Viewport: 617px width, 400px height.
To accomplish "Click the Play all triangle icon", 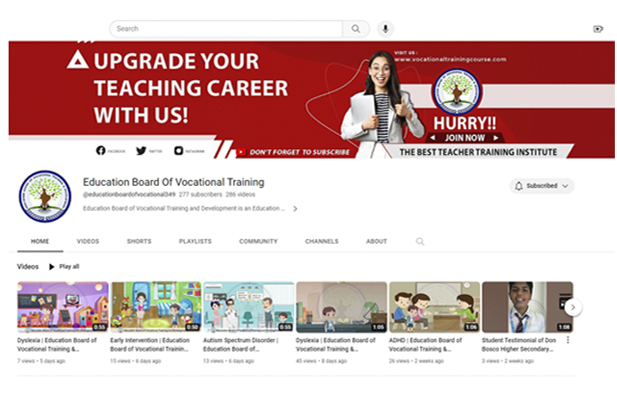I will (x=52, y=267).
